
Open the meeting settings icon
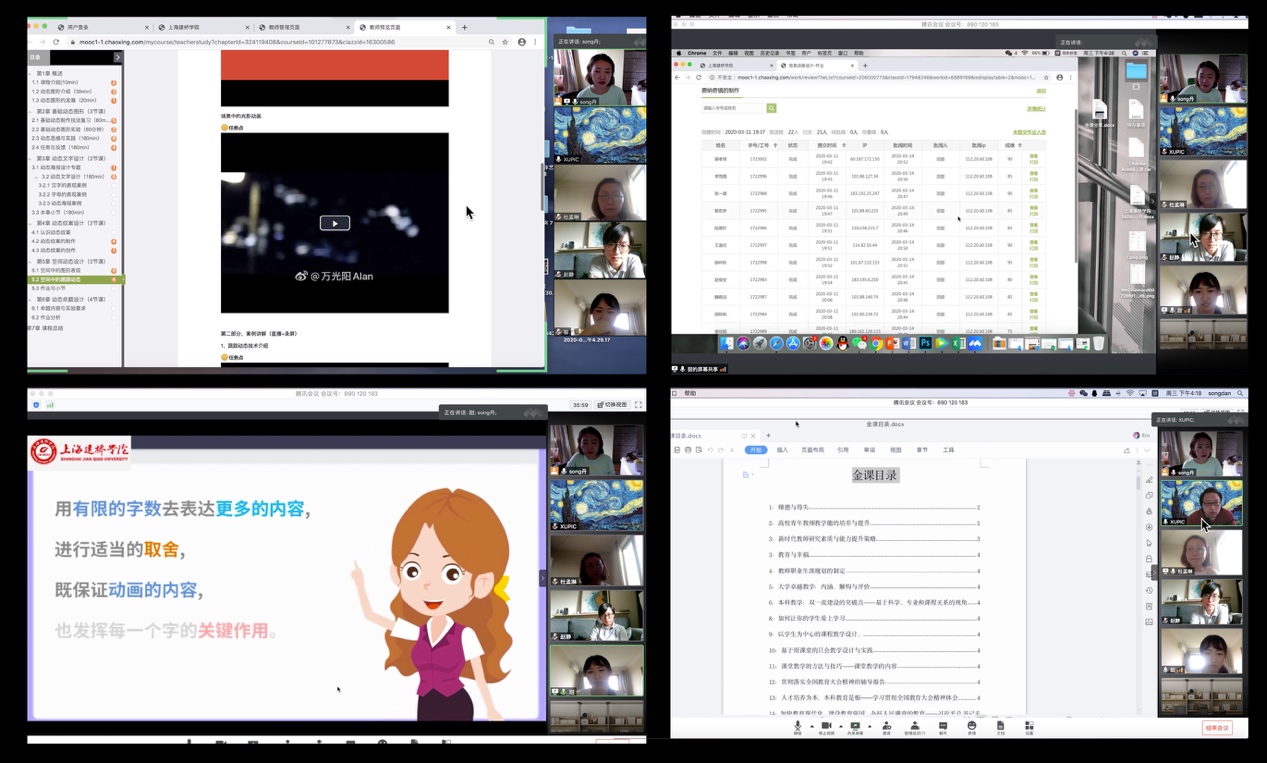[1029, 727]
